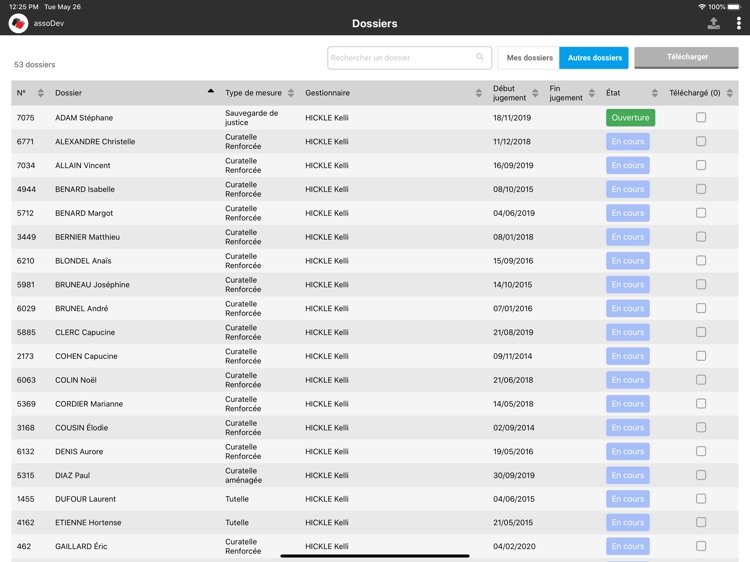Check BERNIER Matthieu download box
Screen dimensions: 750x562
701,236
